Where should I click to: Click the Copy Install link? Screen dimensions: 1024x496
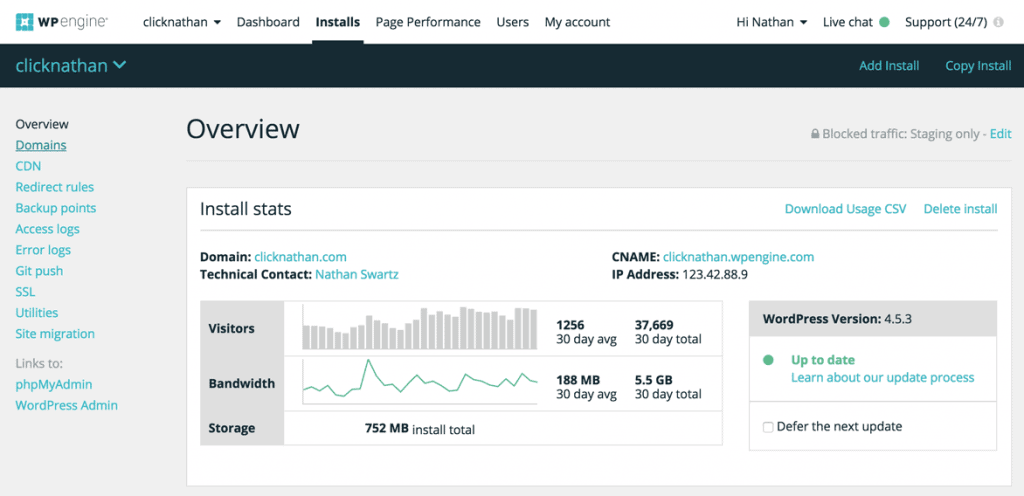(x=978, y=66)
